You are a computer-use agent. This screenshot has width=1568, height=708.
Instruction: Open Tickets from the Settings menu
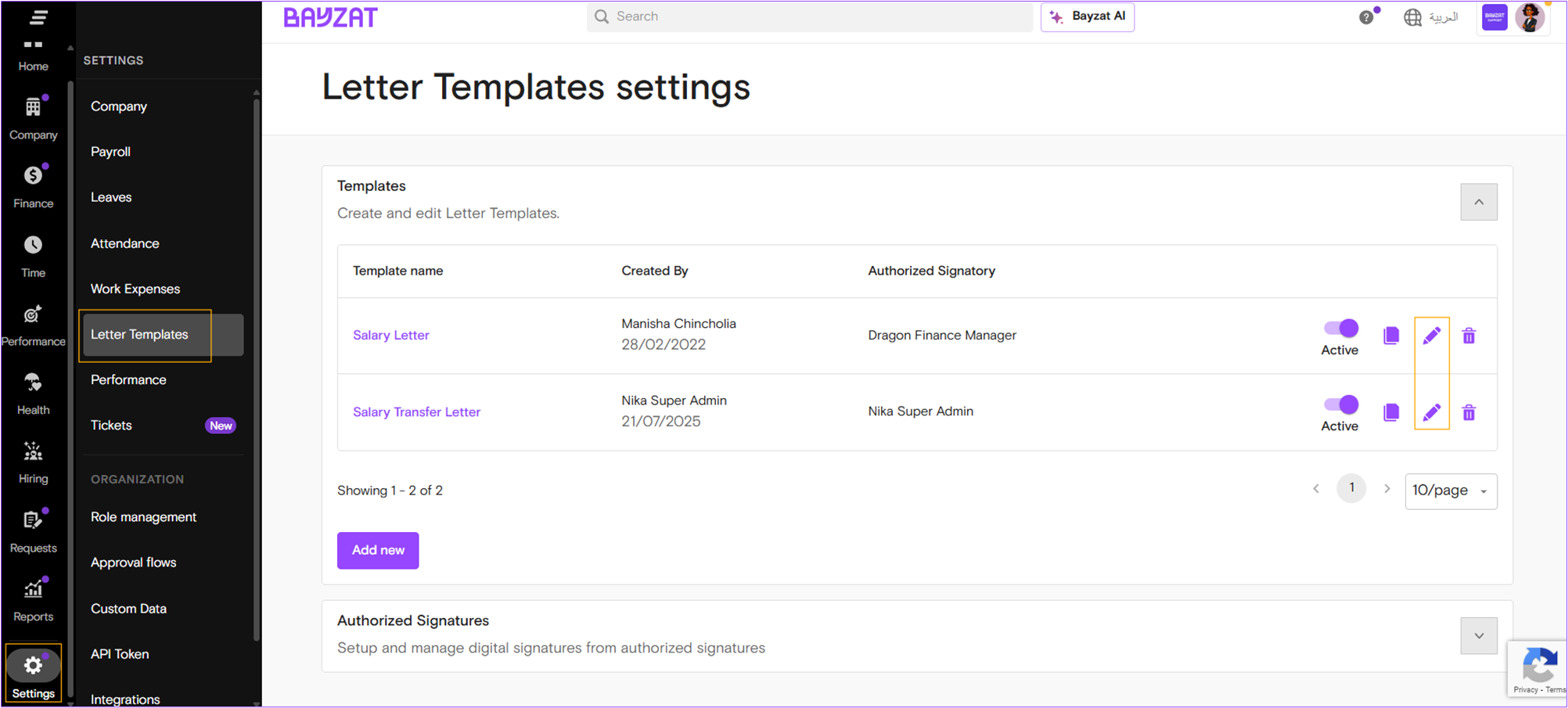click(110, 425)
